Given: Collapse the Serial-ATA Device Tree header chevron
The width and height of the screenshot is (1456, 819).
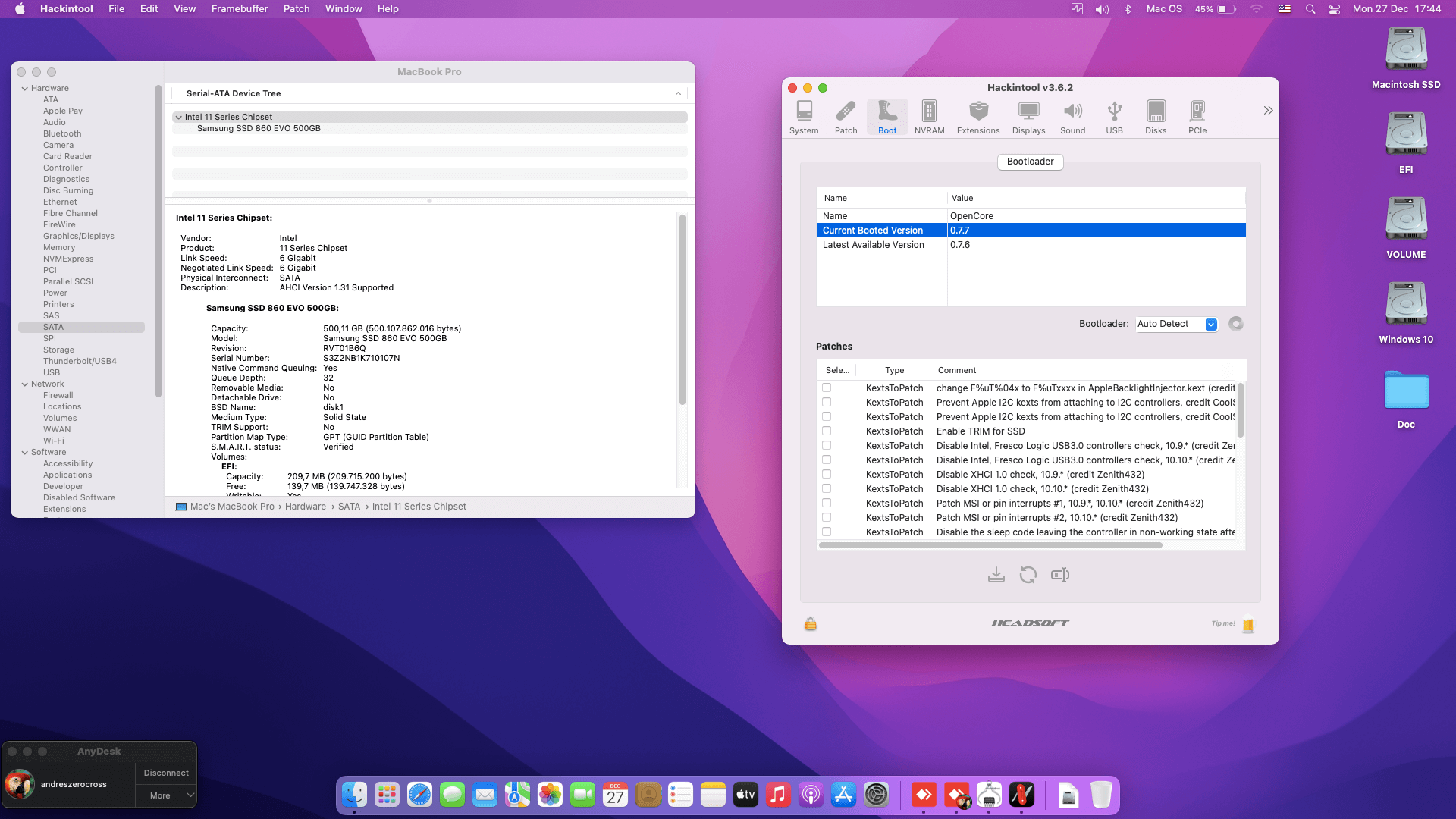Looking at the screenshot, I should click(x=678, y=93).
